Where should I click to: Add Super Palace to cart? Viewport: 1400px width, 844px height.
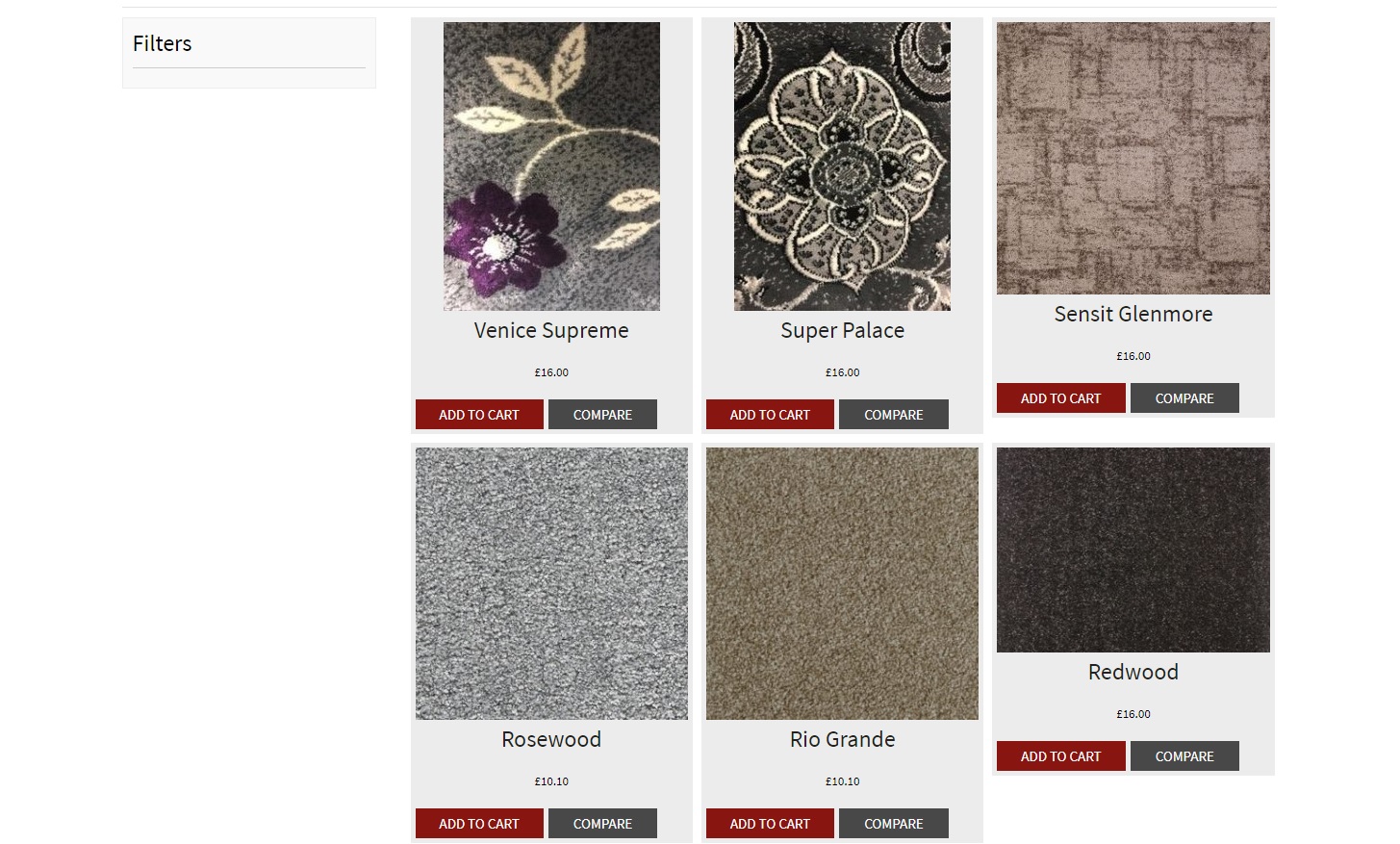pyautogui.click(x=770, y=415)
